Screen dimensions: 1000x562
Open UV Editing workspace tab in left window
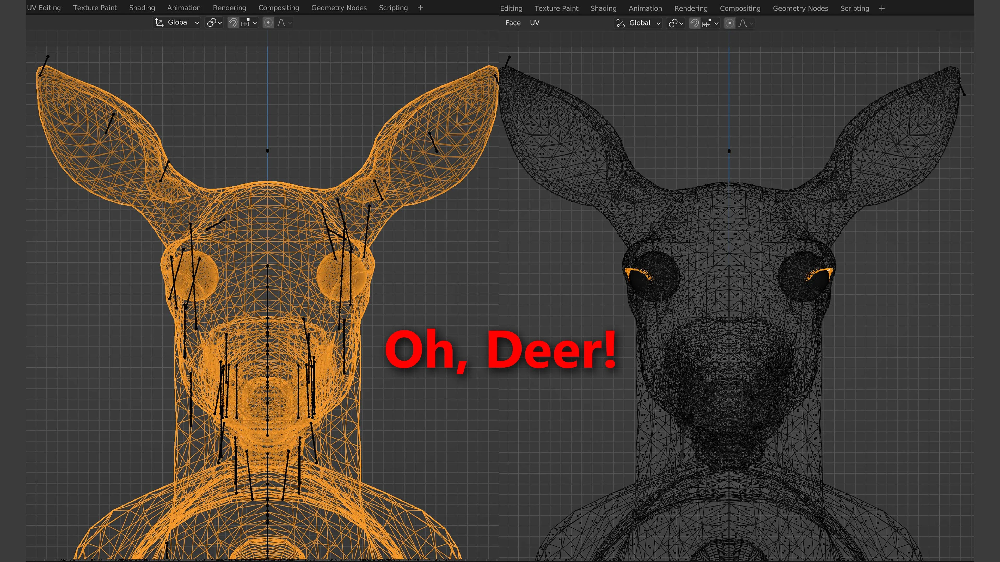43,8
